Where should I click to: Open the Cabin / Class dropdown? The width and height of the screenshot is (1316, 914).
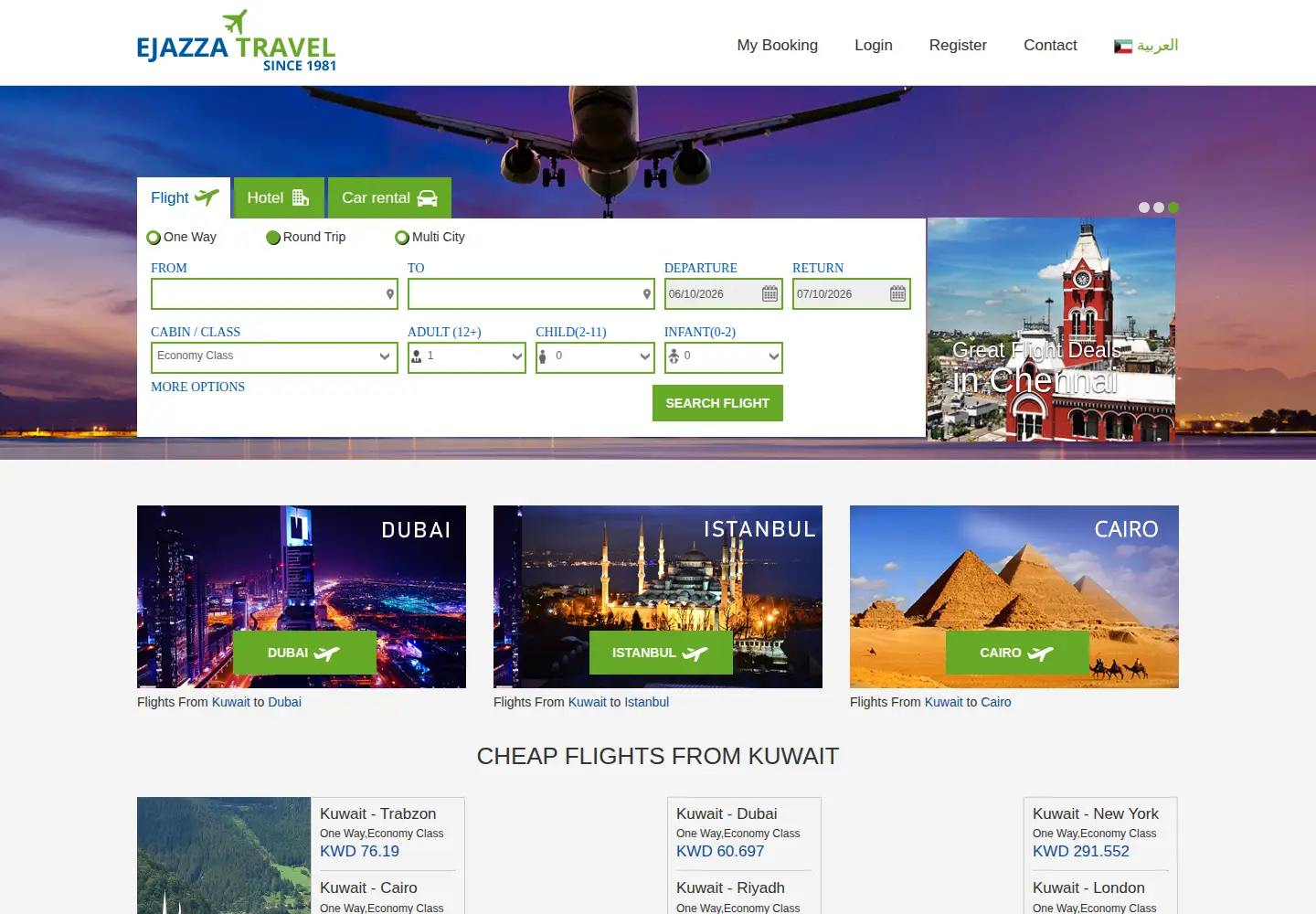pyautogui.click(x=274, y=357)
